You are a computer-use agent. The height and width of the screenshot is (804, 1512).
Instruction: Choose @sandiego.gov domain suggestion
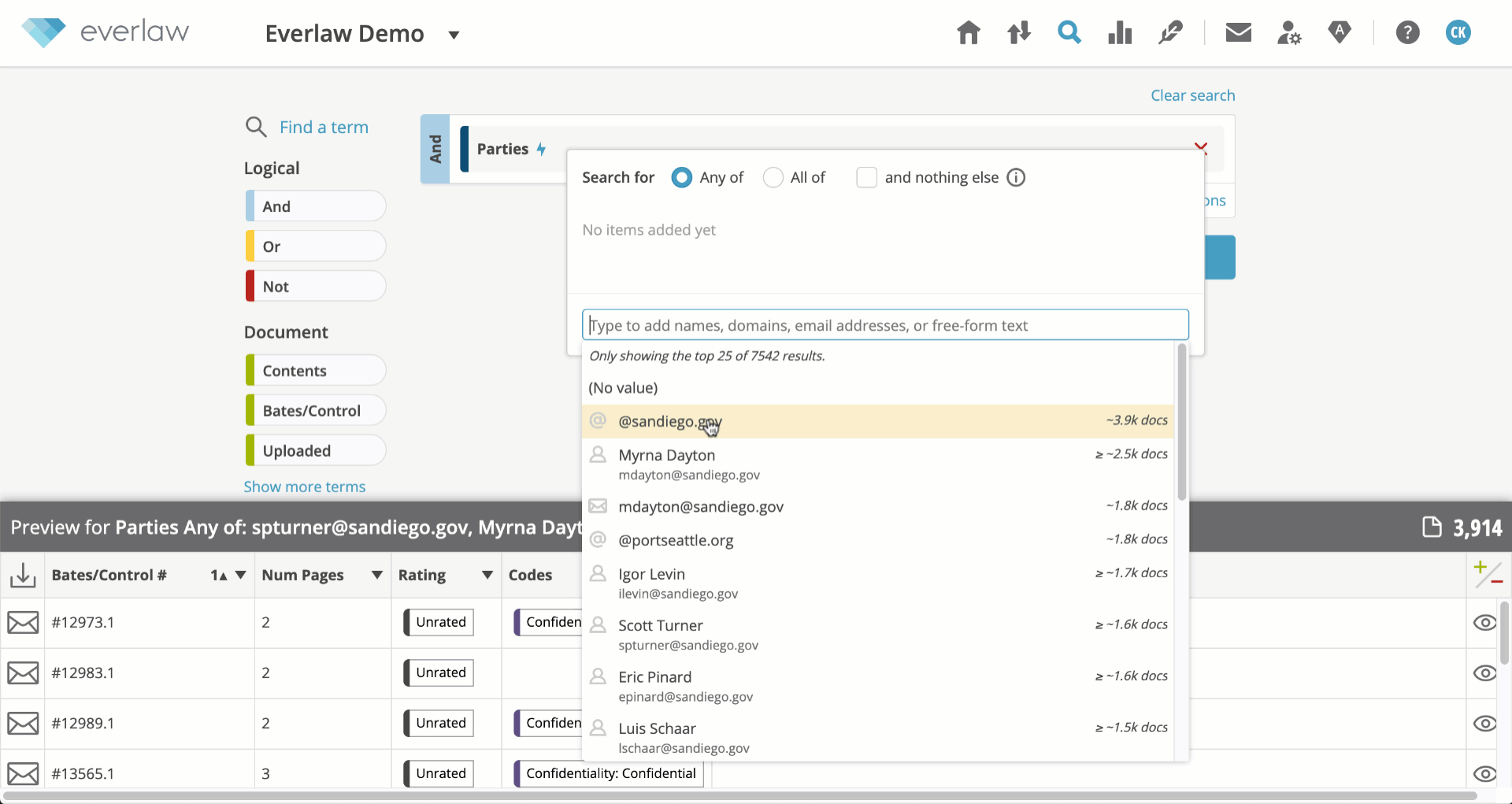tap(877, 421)
